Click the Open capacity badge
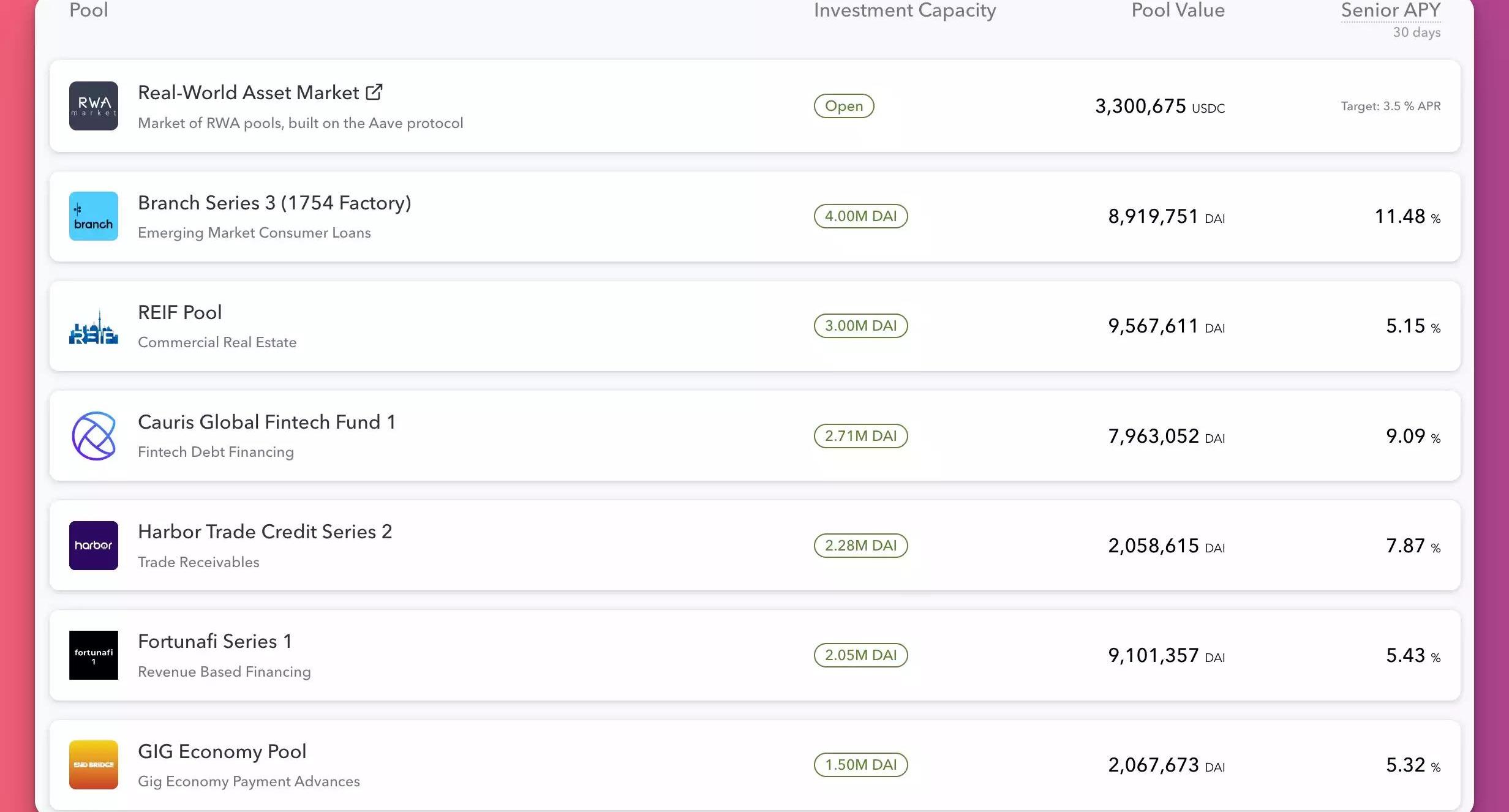 [843, 106]
